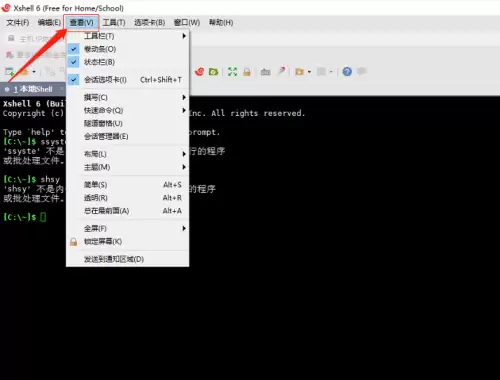Open the 工具(T) Tools menu

click(114, 22)
